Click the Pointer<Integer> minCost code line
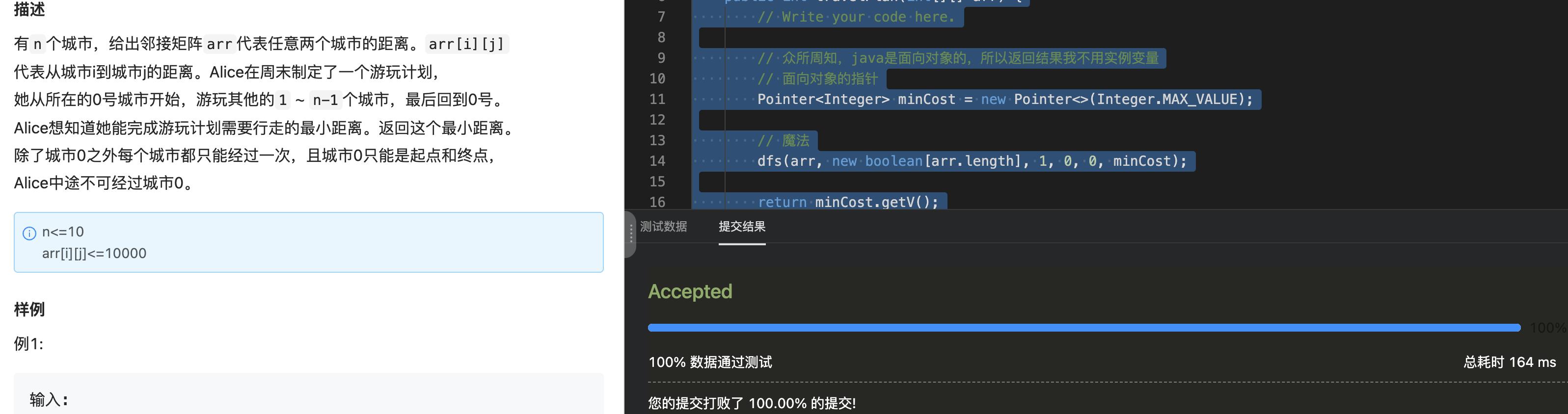Viewport: 1568px width, 414px height. 1005,99
